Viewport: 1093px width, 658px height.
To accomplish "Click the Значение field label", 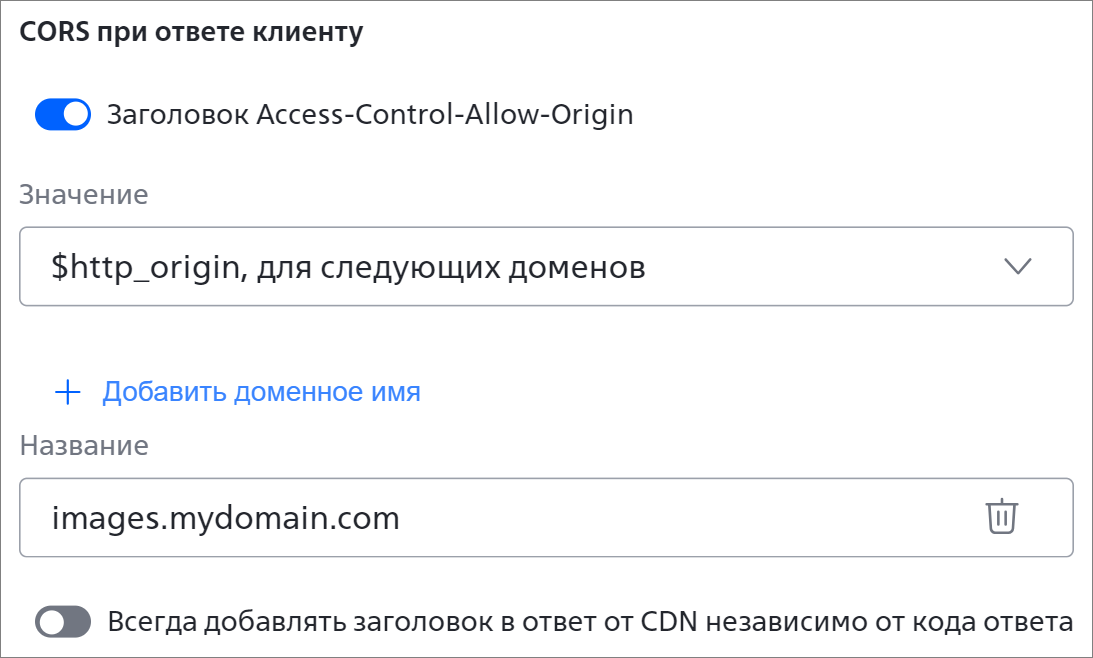I will point(84,195).
